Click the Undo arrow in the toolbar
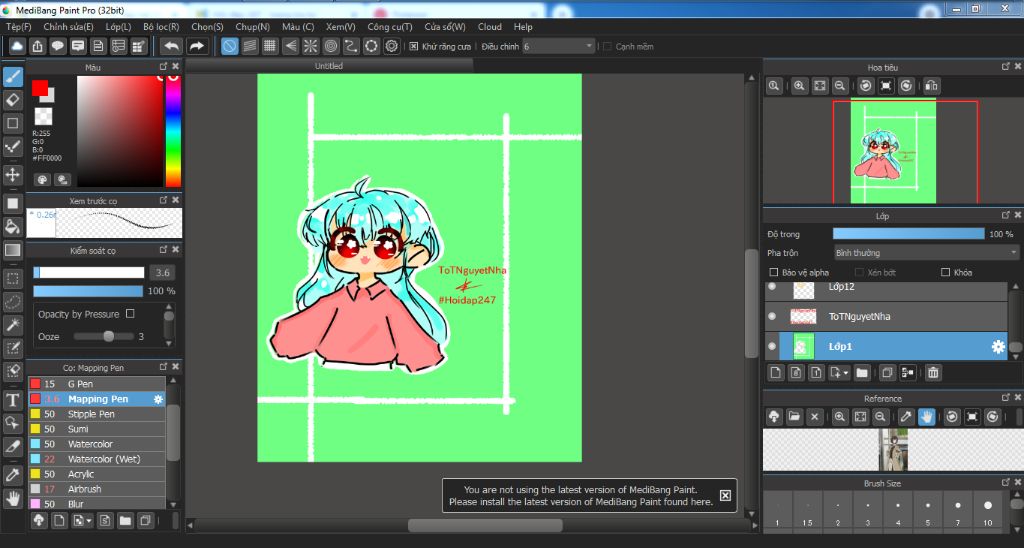1024x548 pixels. coord(172,46)
